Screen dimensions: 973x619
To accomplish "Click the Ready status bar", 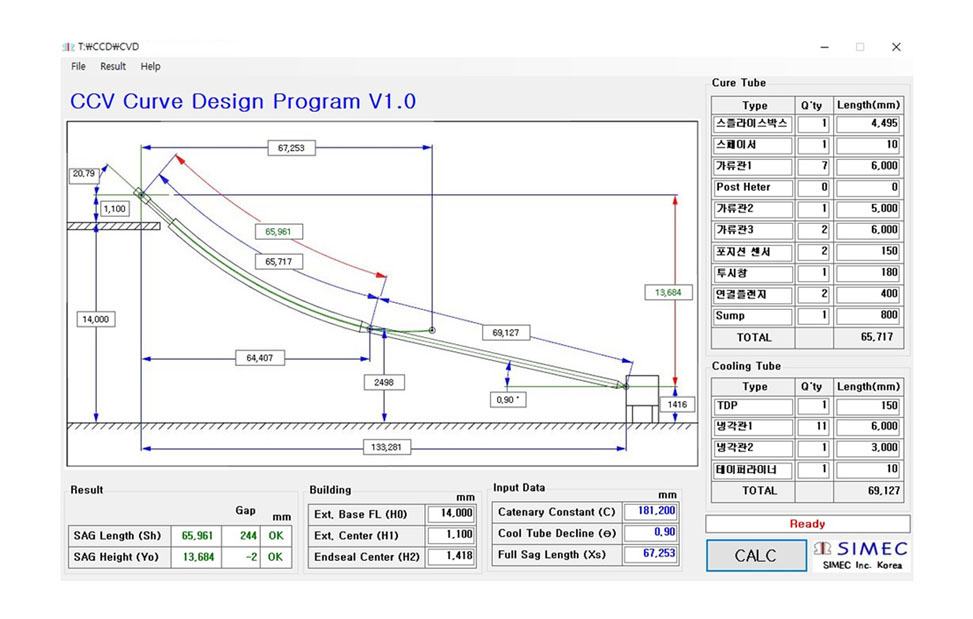I will click(807, 524).
